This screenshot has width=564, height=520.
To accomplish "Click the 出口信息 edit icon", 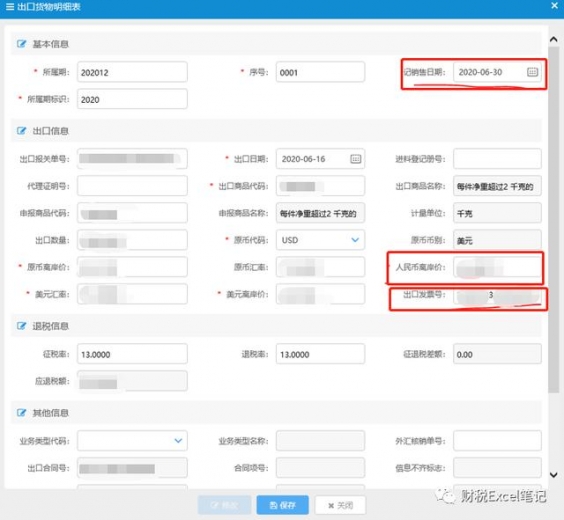I will tap(22, 131).
